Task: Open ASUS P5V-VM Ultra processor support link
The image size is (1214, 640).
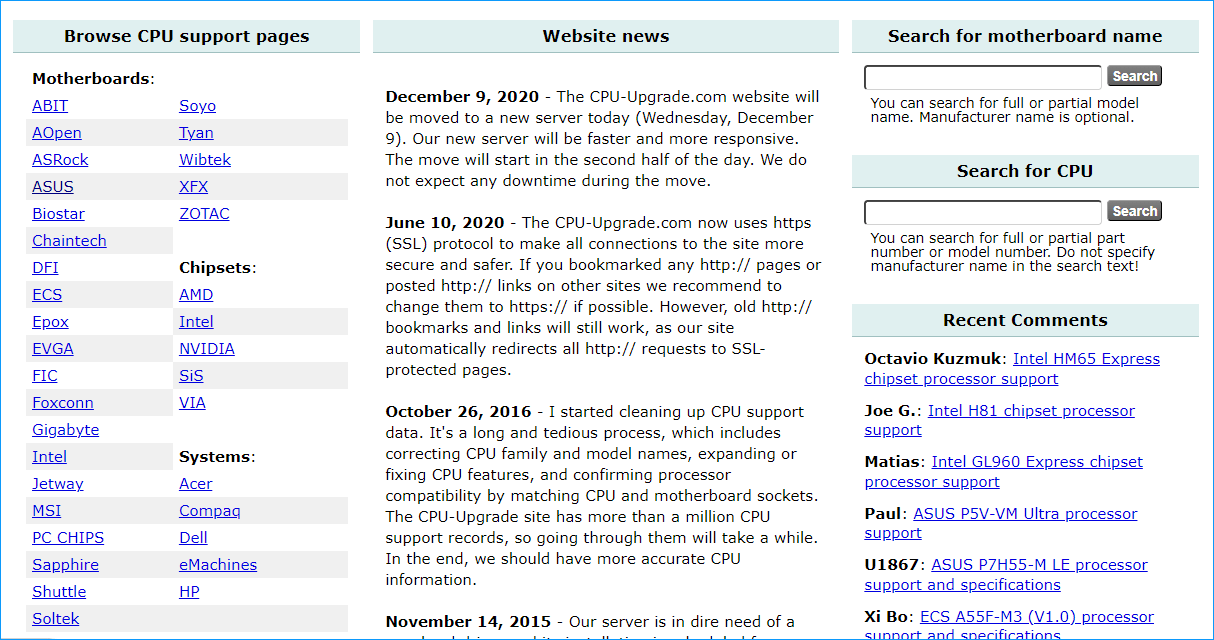Action: point(1001,523)
